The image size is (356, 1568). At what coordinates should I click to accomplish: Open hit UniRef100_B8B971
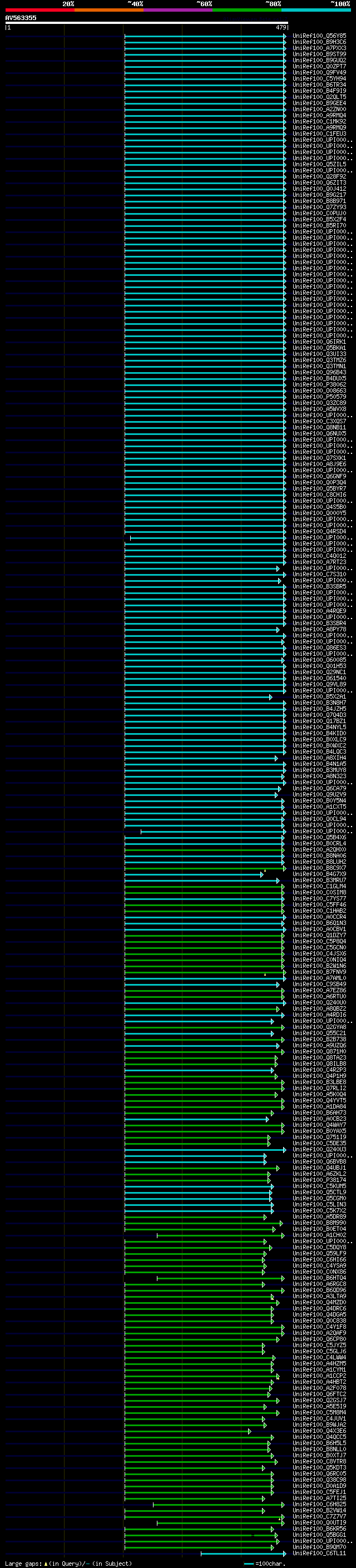[x=319, y=201]
